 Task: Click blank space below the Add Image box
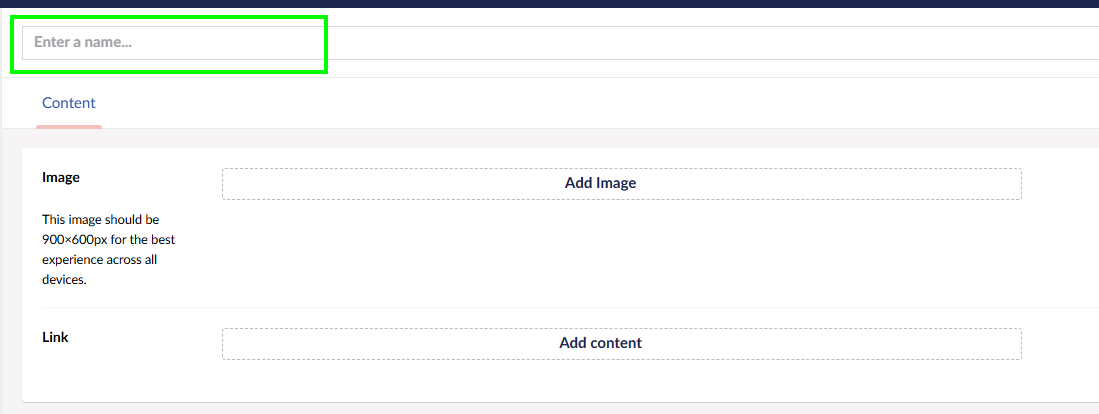coord(620,250)
